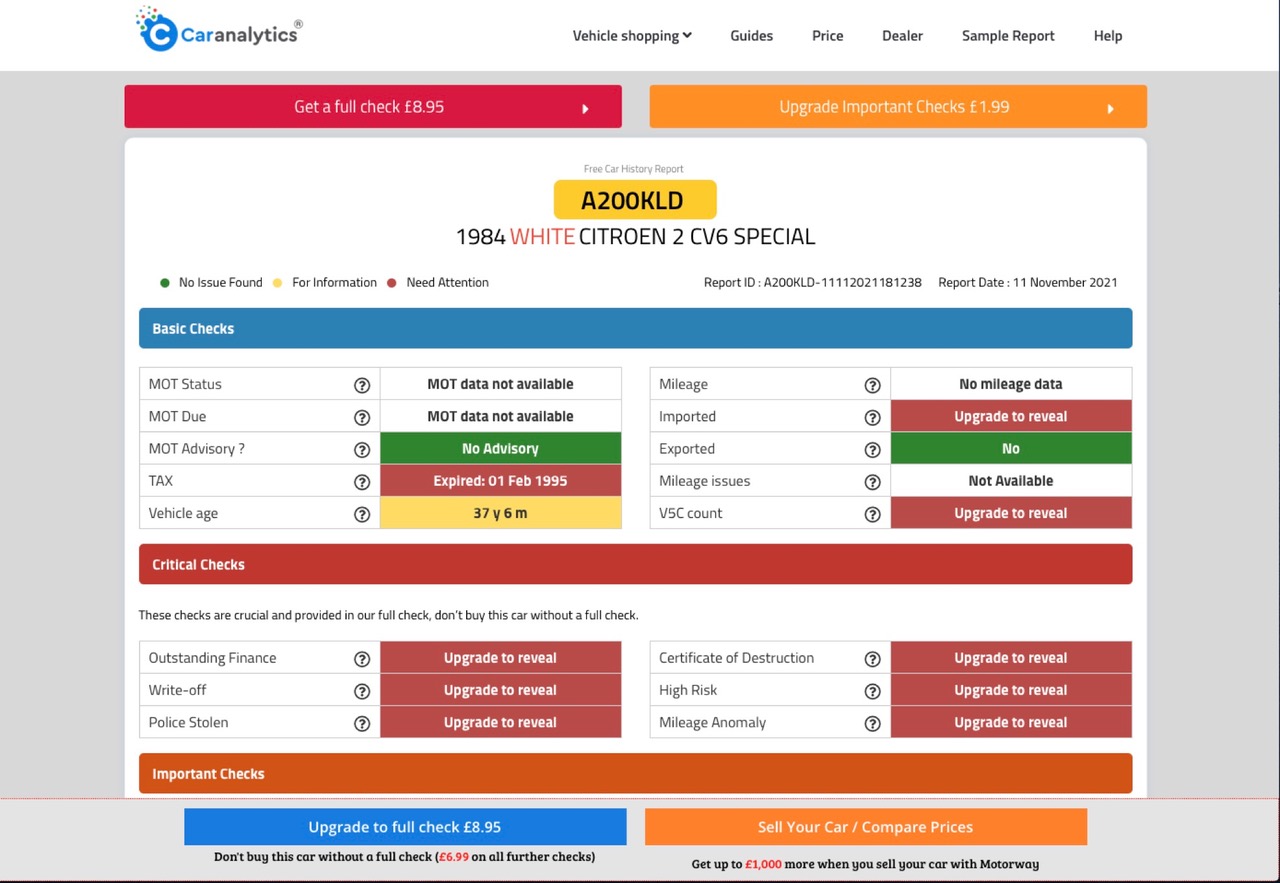Screen dimensions: 1280x883
Task: Click the help icon for Outstanding Finance
Action: point(362,658)
